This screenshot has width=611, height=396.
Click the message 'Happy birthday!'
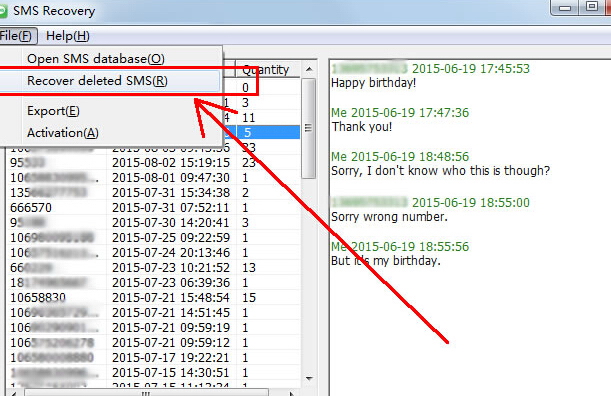373,83
